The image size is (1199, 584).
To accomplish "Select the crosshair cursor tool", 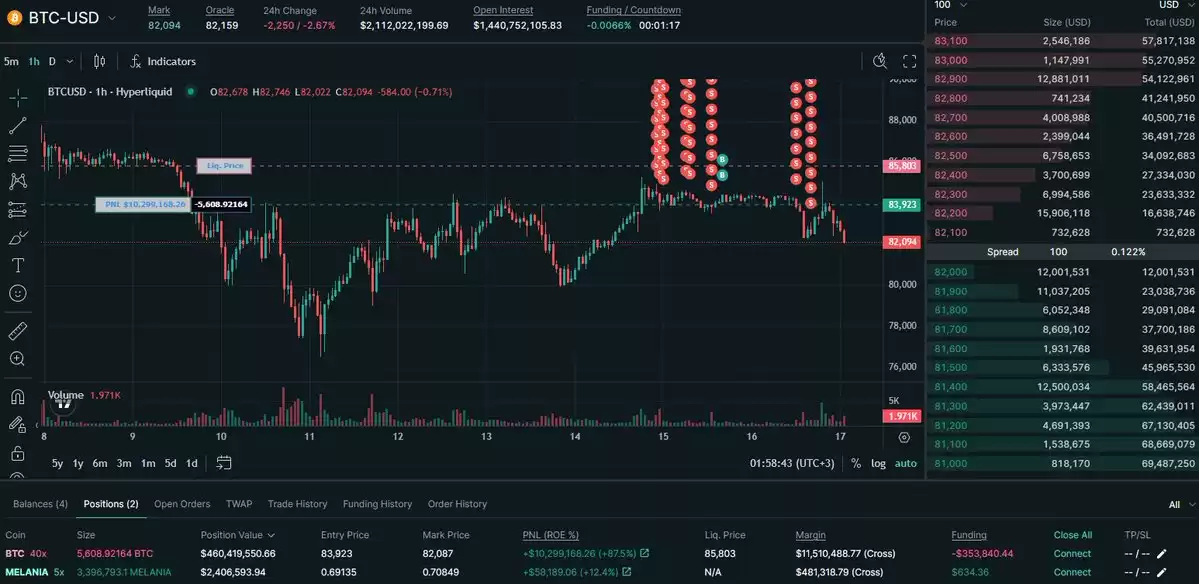I will click(x=18, y=97).
